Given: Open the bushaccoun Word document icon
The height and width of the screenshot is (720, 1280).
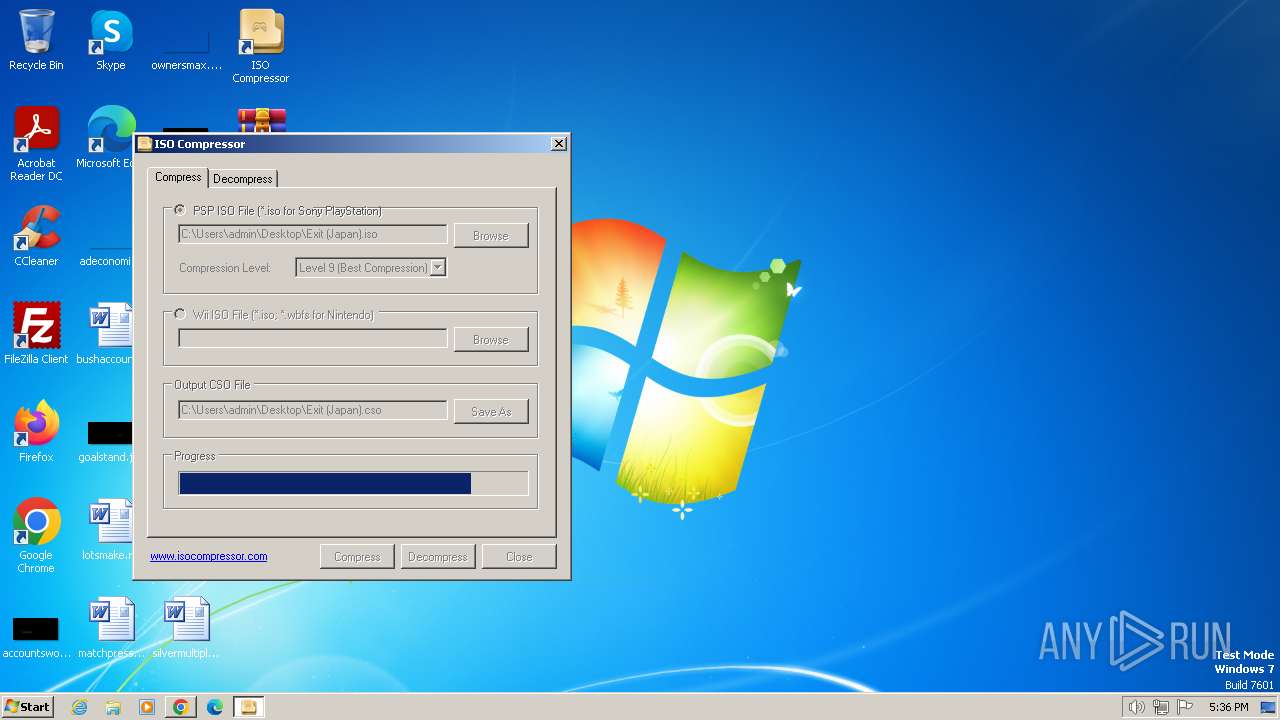Looking at the screenshot, I should (x=106, y=334).
